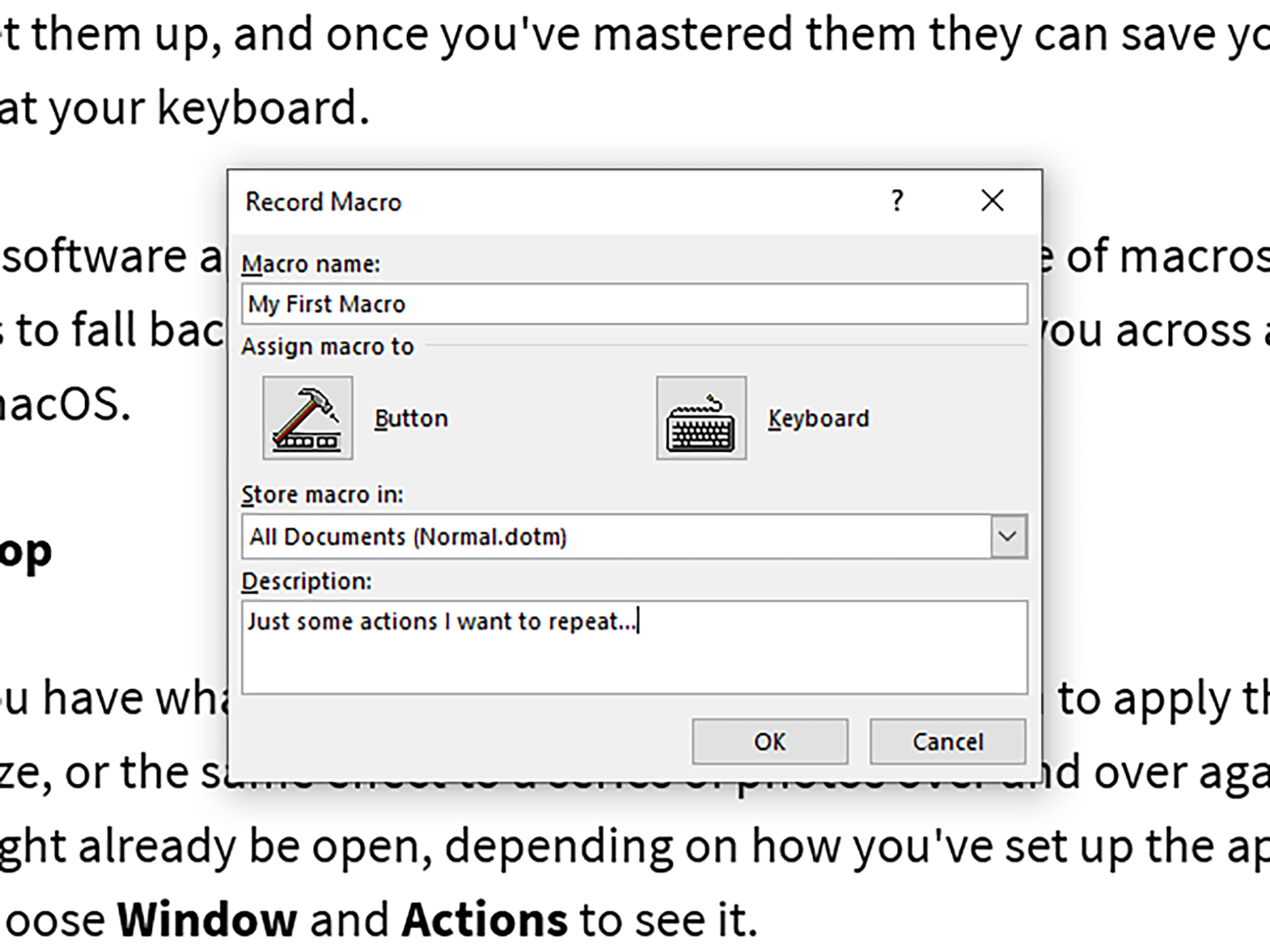Place cursor after repeat... in Description
Image resolution: width=1270 pixels, height=952 pixels.
pos(637,621)
